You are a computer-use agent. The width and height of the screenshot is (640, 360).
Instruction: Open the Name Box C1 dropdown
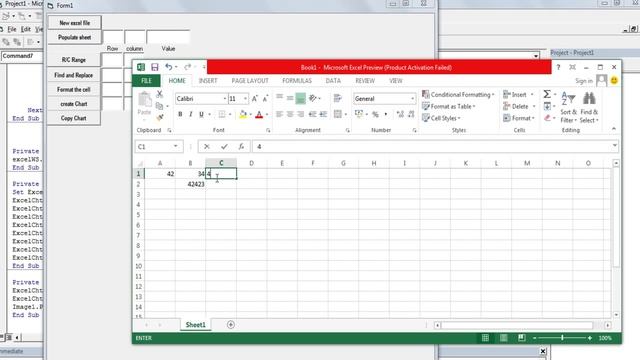pos(176,147)
